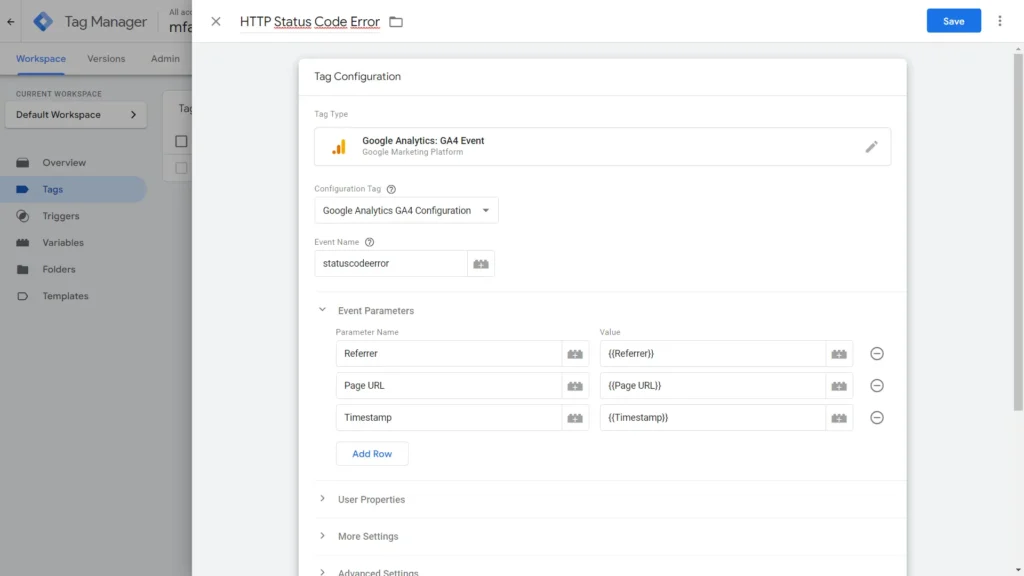
Task: Collapse the Event Parameters section
Action: (322, 309)
